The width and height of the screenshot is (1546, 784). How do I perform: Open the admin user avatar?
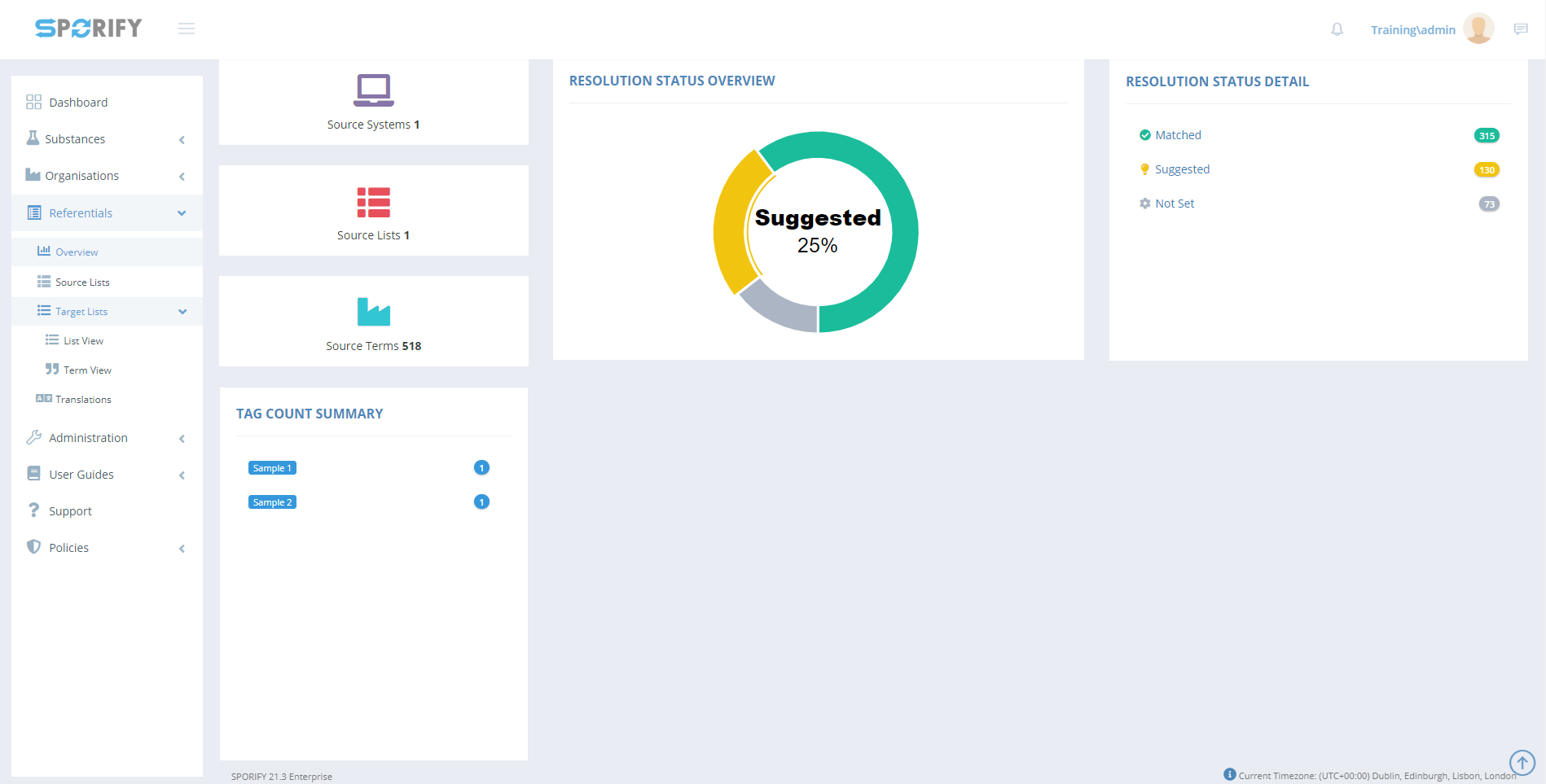1478,28
